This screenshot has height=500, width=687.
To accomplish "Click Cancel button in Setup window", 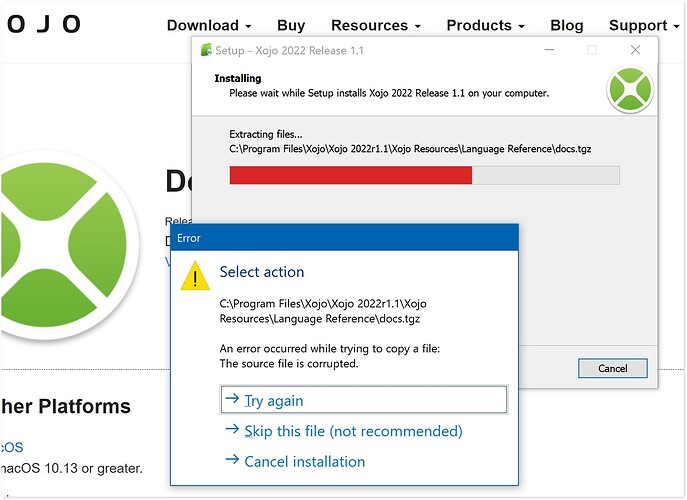I will pyautogui.click(x=613, y=368).
